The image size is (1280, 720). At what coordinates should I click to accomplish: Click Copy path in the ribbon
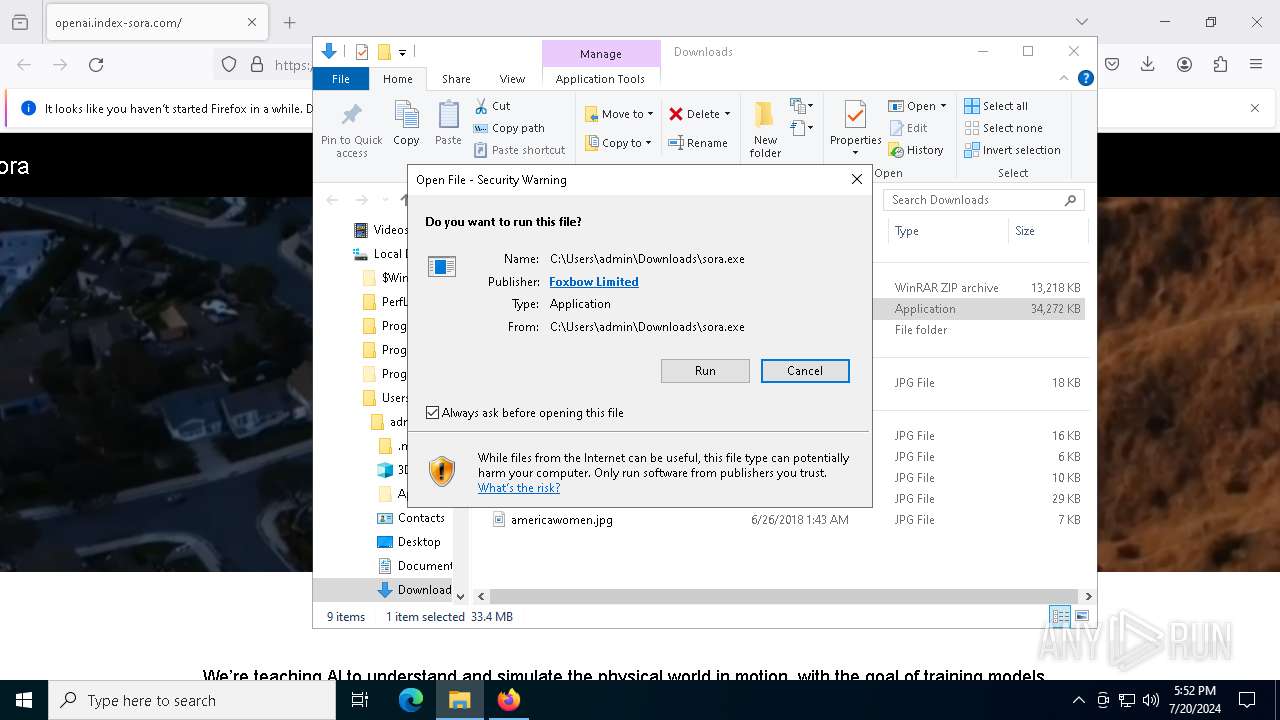tap(509, 128)
